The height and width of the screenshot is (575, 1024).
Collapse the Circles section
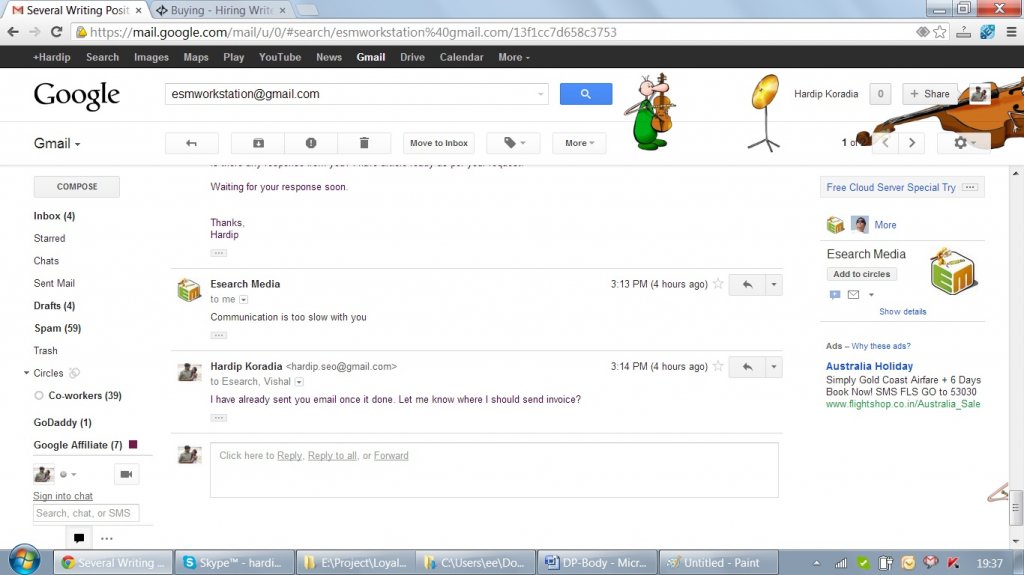(27, 373)
